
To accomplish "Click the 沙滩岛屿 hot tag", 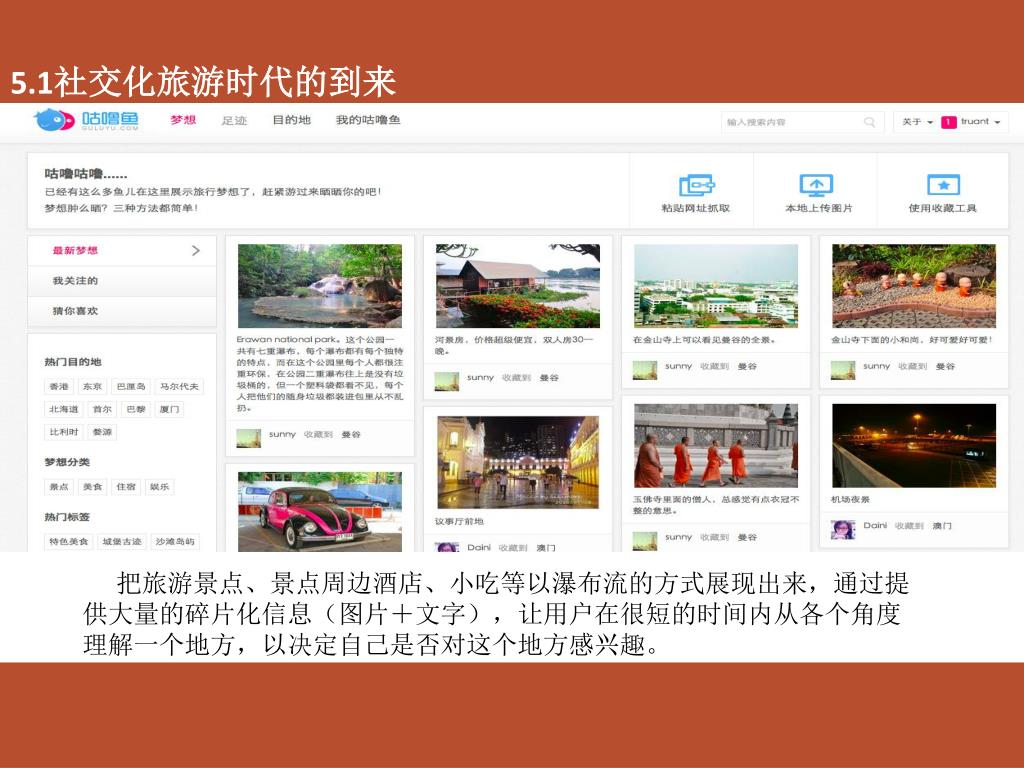I will (175, 542).
